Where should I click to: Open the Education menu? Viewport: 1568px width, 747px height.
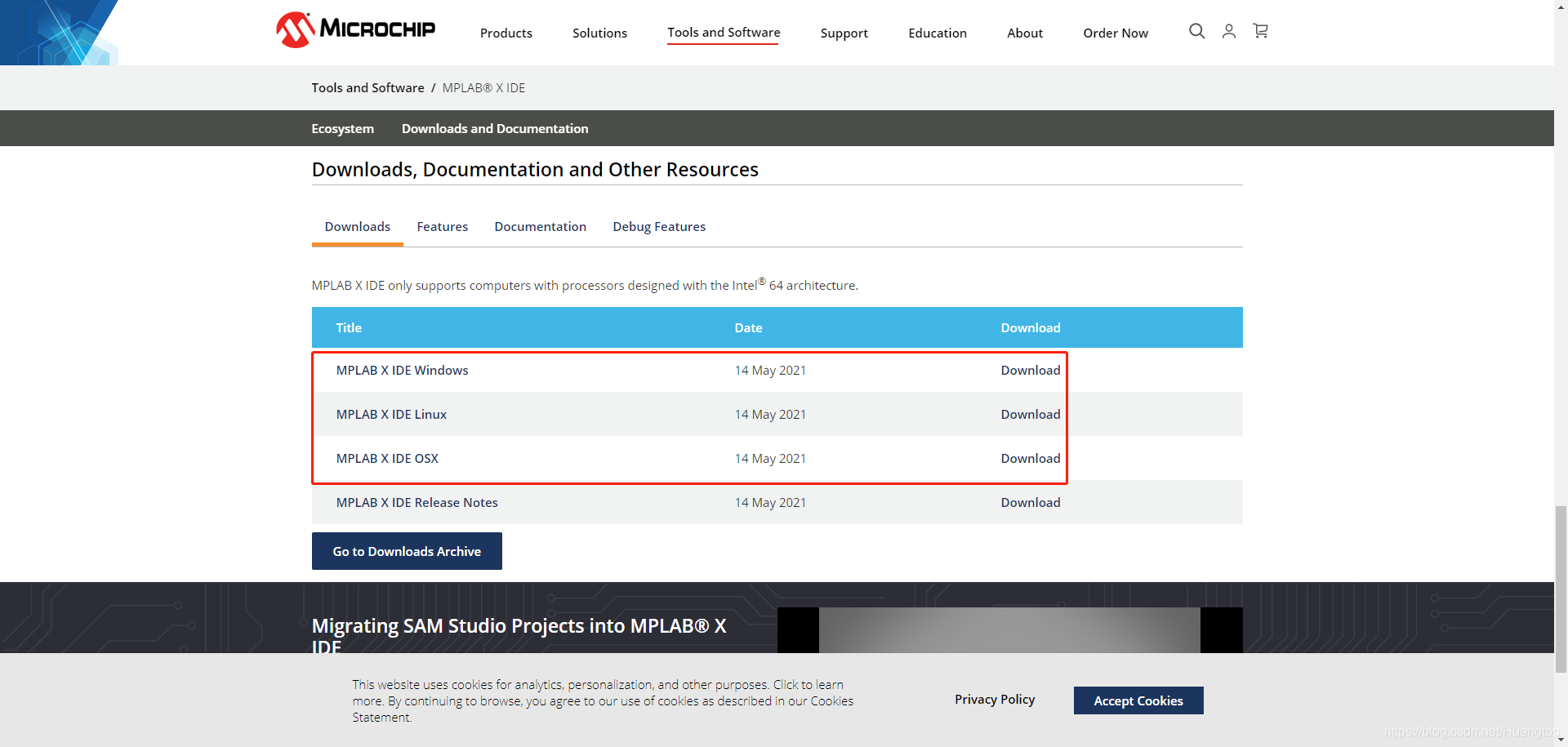point(938,33)
